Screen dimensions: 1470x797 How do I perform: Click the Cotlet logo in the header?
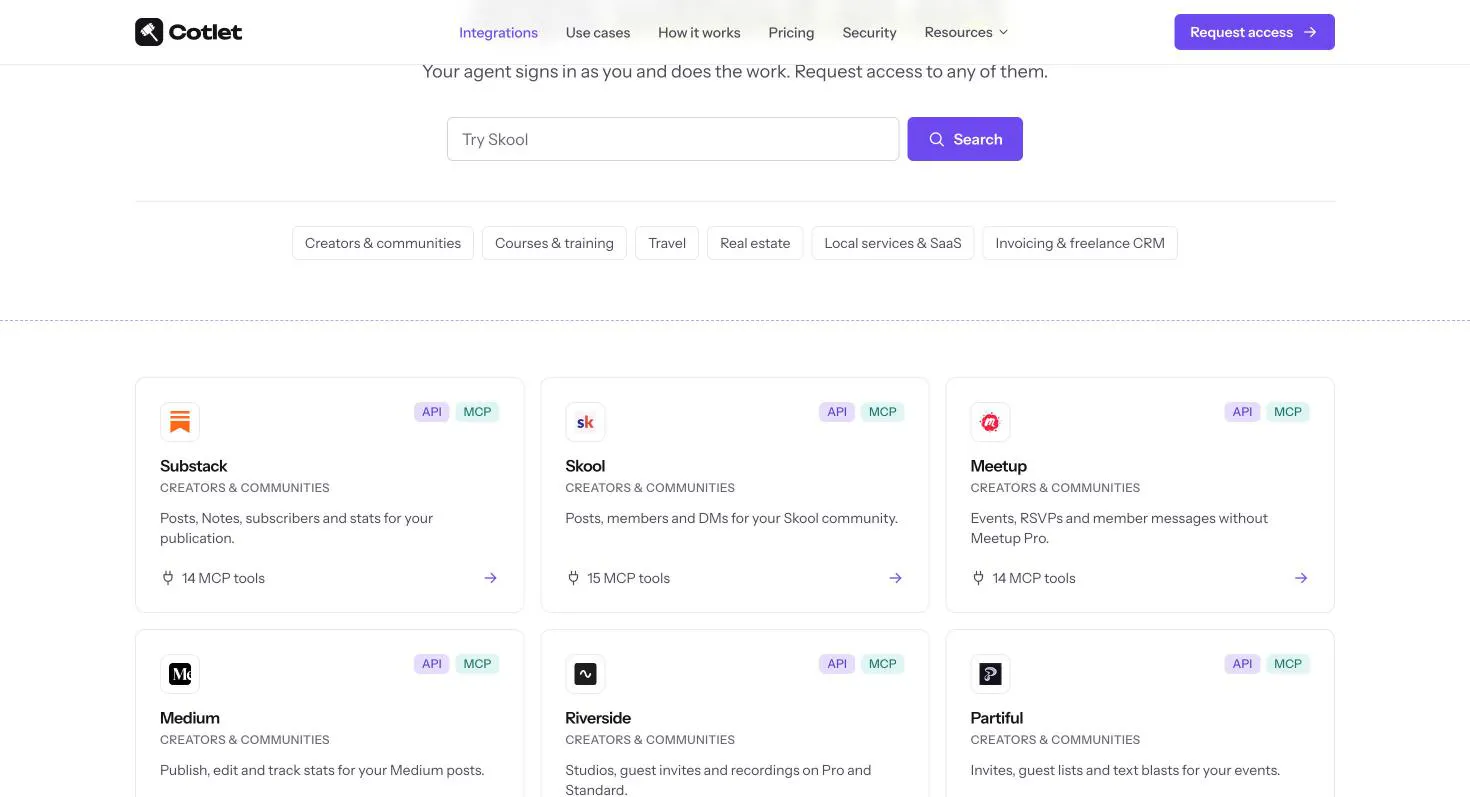click(189, 32)
